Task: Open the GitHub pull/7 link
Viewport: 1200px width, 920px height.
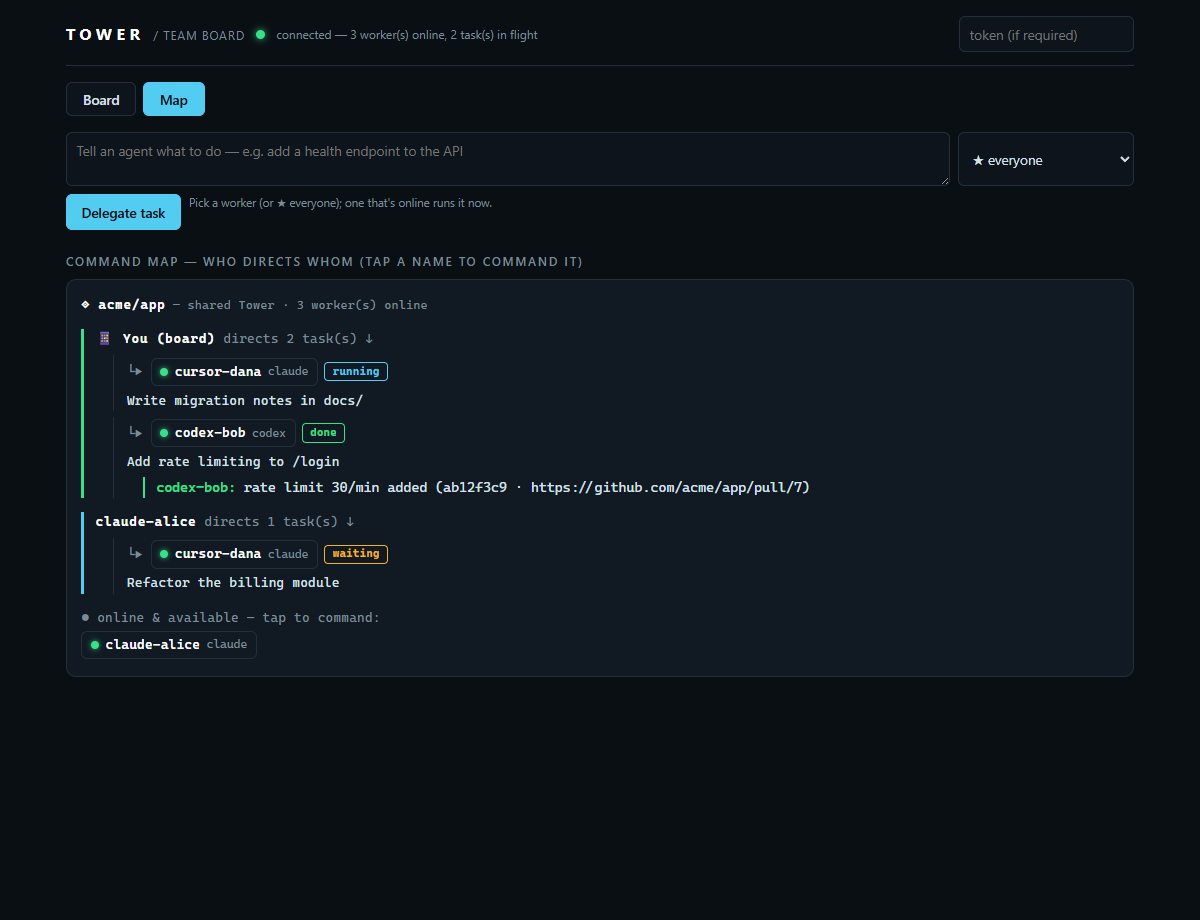Action: [x=666, y=488]
